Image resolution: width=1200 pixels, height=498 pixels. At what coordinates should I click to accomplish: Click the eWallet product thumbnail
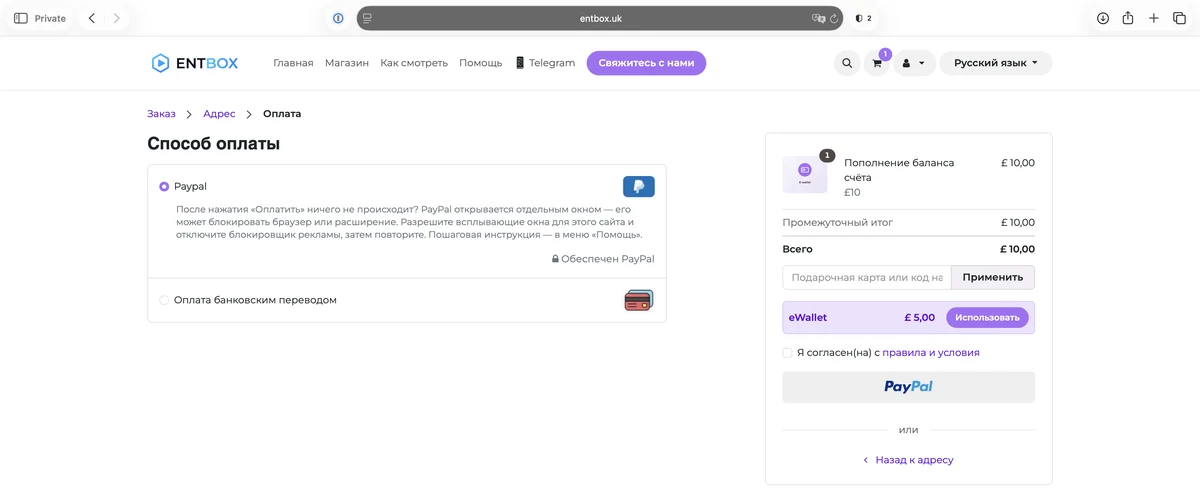(805, 174)
